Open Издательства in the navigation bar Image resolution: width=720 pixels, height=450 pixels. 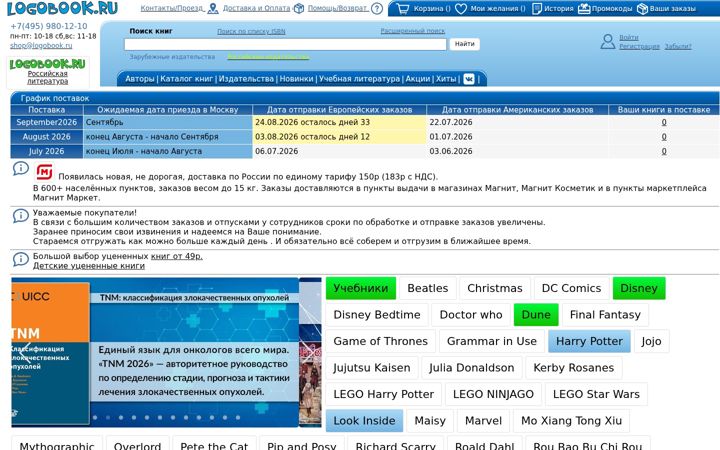[246, 79]
